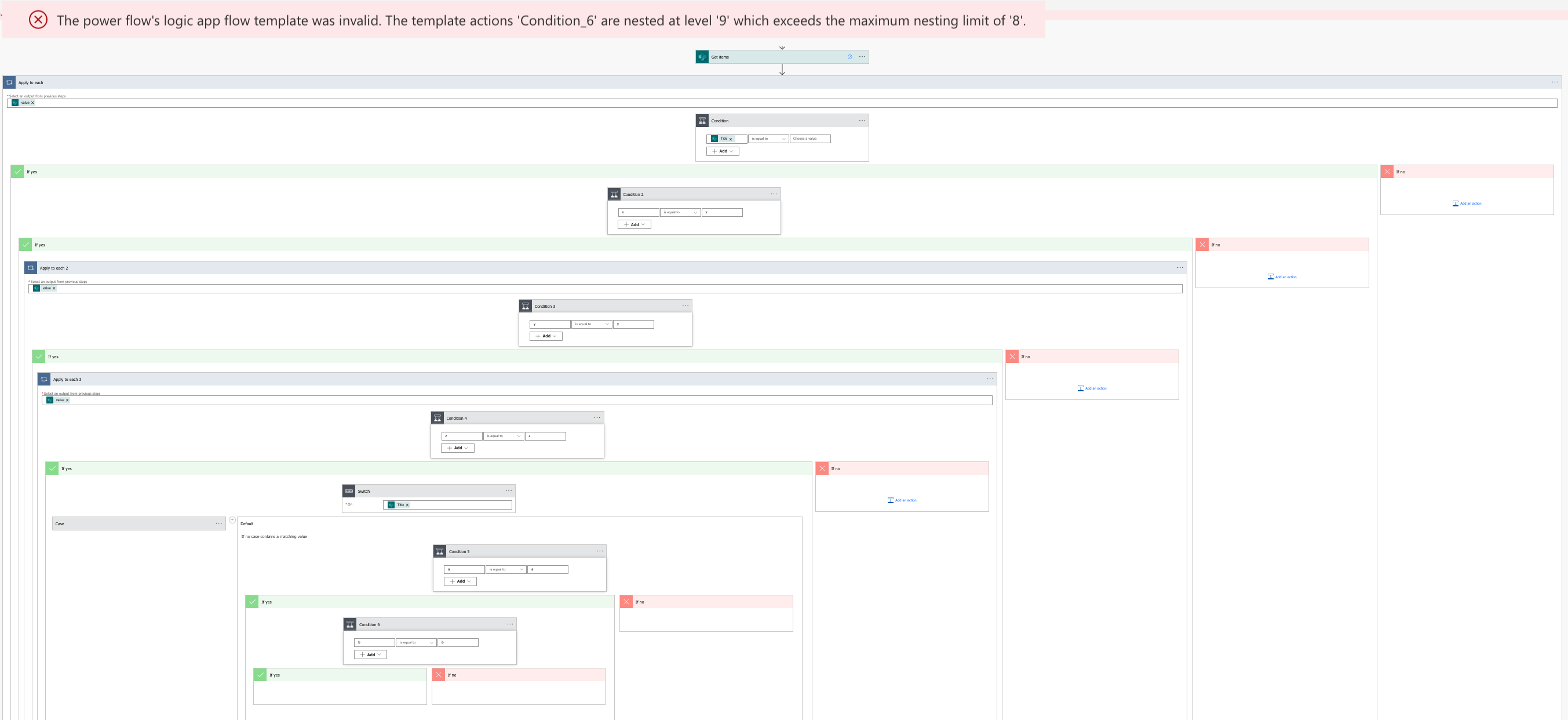Click the Switch On input field
The width and height of the screenshot is (1568, 720).
pos(447,505)
